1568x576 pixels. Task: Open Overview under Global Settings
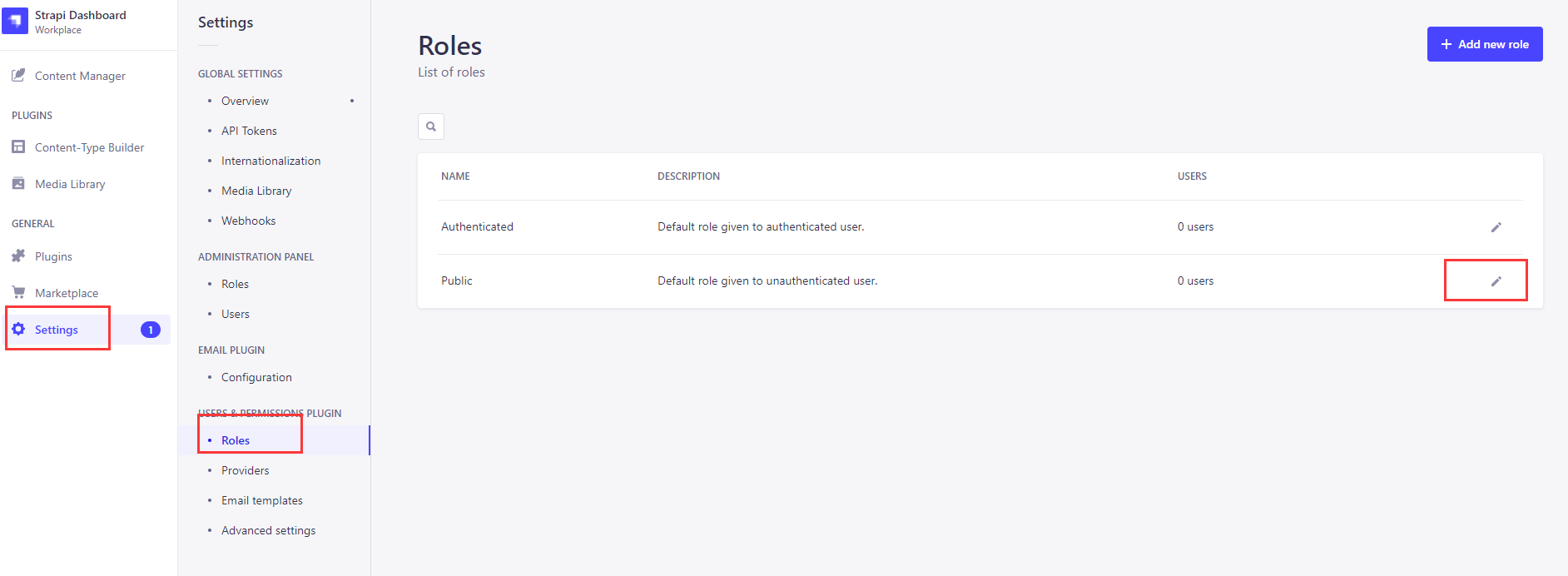click(244, 100)
